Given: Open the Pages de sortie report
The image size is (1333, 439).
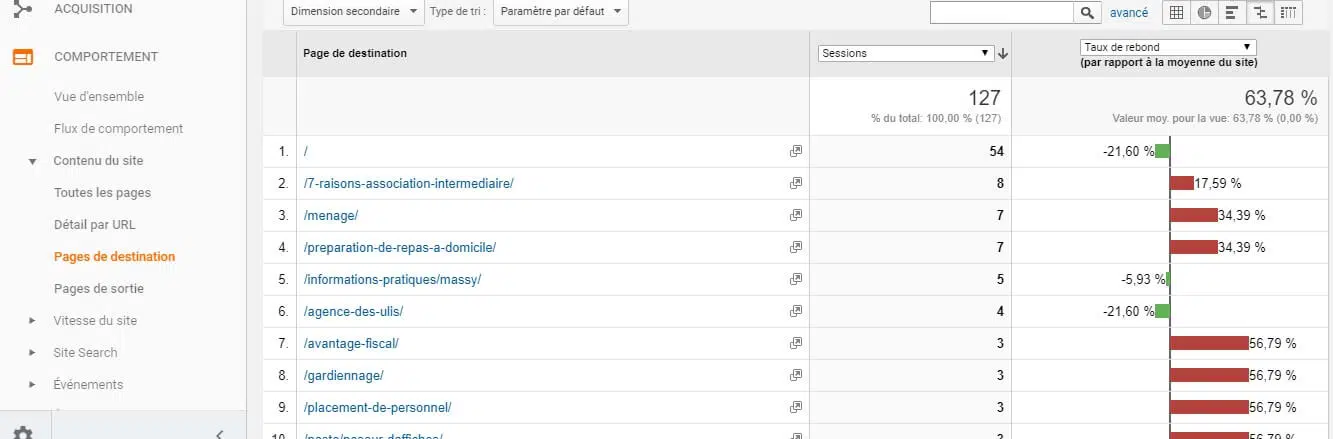Looking at the screenshot, I should [99, 289].
